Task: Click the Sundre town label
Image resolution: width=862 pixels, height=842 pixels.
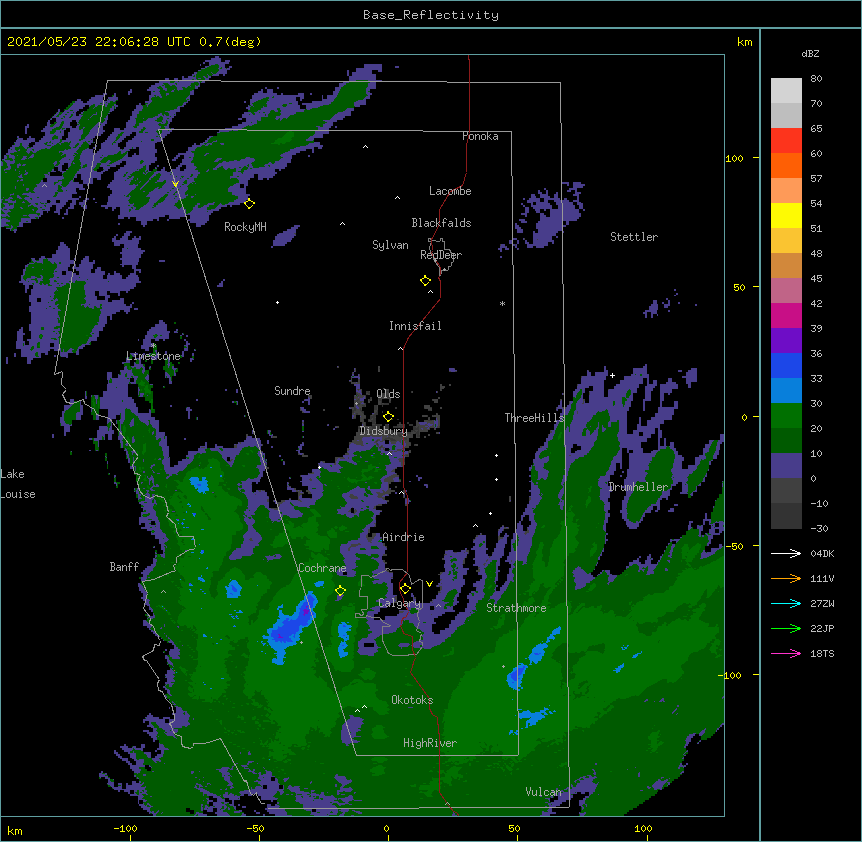Action: click(292, 391)
